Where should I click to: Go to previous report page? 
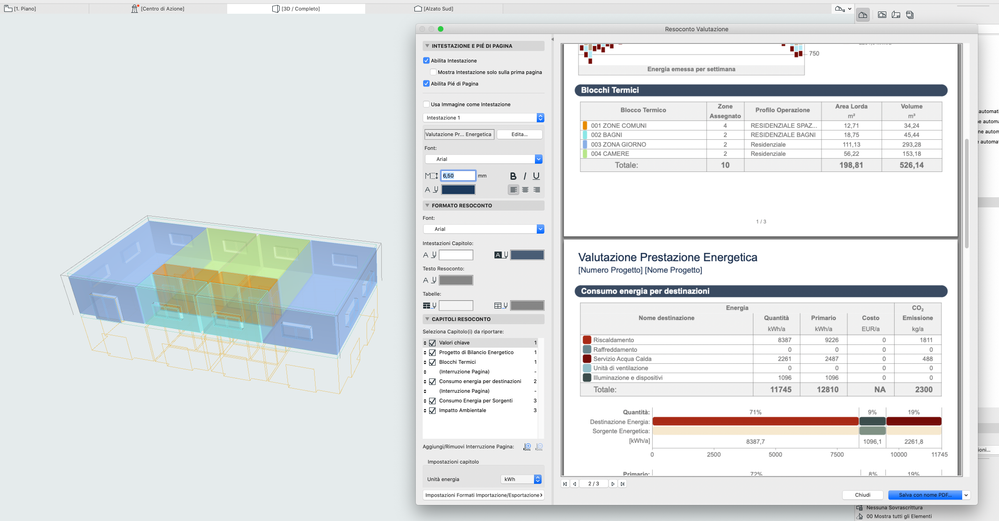click(575, 484)
